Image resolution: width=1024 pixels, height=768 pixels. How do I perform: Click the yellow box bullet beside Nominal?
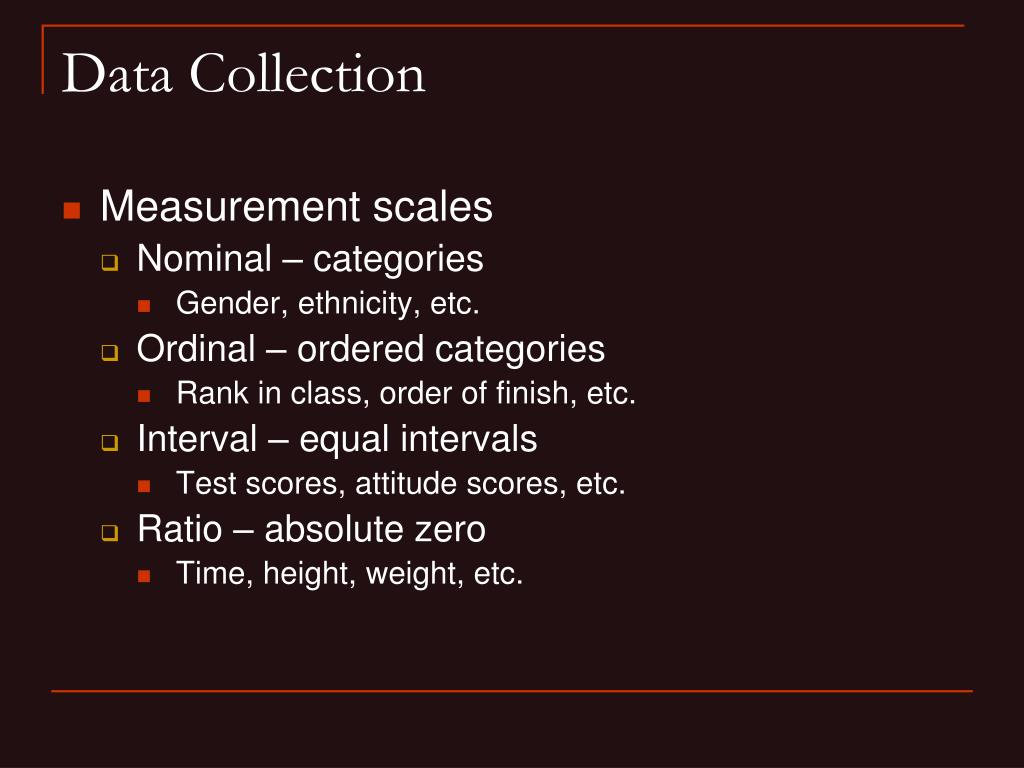[110, 263]
